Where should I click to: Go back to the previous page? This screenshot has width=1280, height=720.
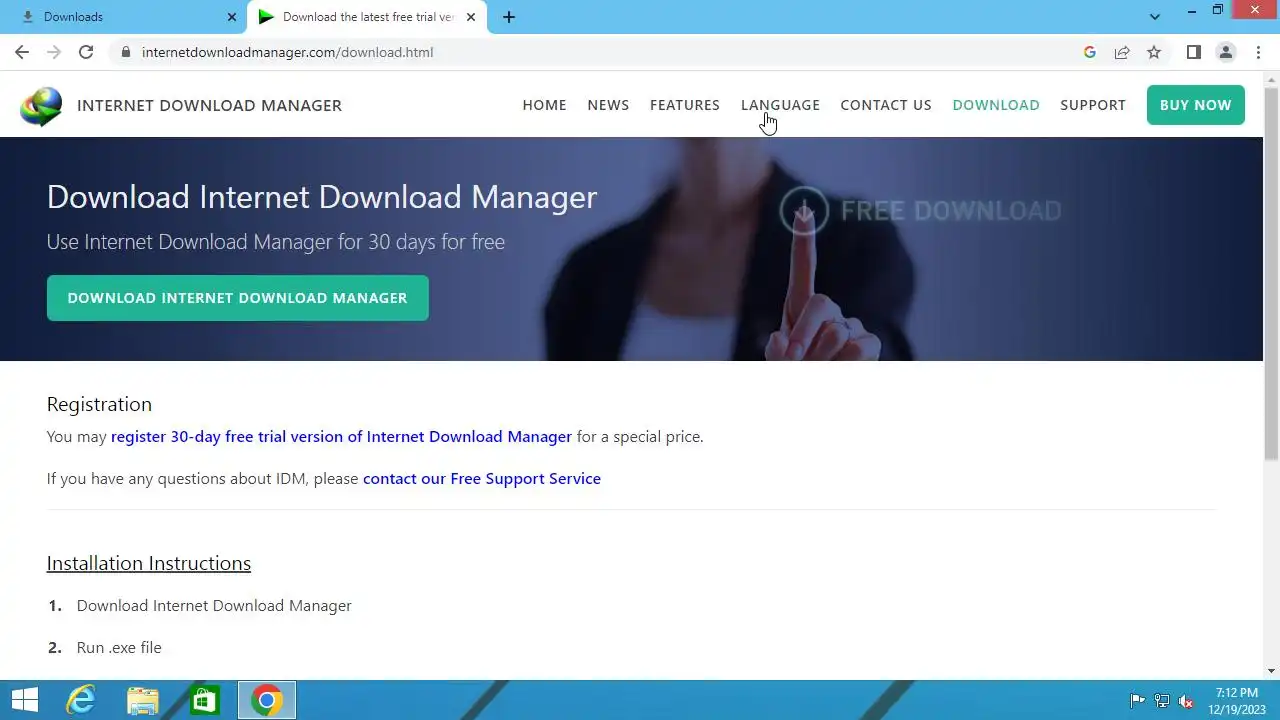pyautogui.click(x=22, y=52)
